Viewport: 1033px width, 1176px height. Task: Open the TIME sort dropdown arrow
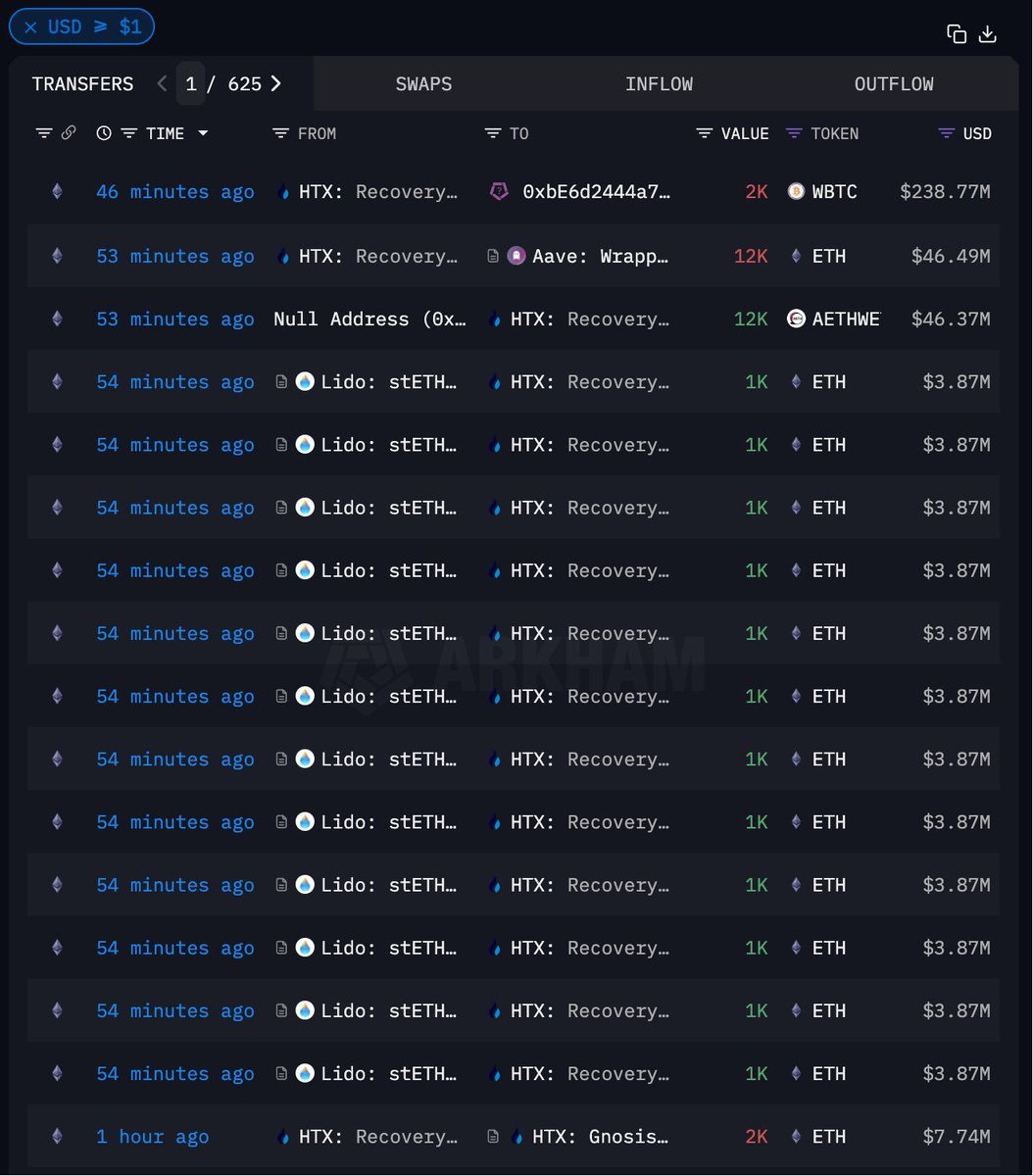[x=203, y=133]
